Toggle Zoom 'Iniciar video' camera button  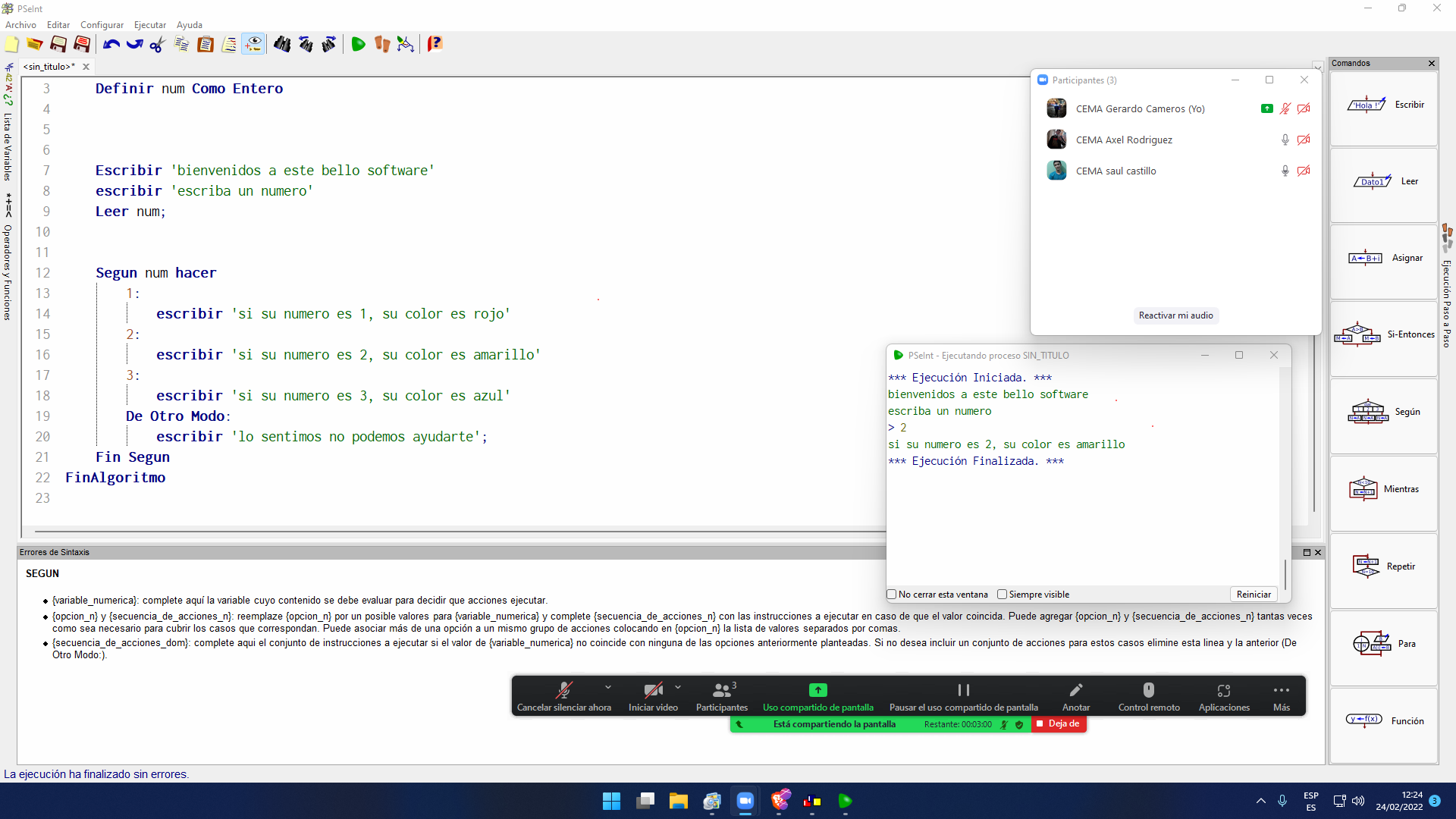653,696
